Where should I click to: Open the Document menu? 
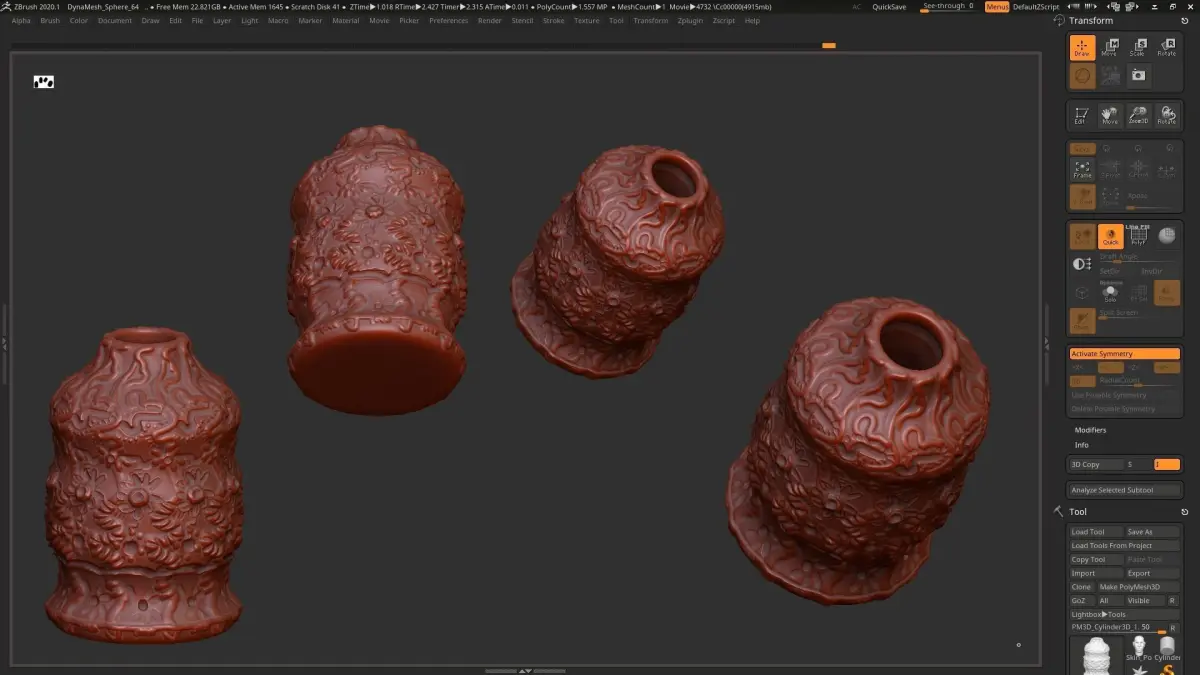[x=115, y=20]
